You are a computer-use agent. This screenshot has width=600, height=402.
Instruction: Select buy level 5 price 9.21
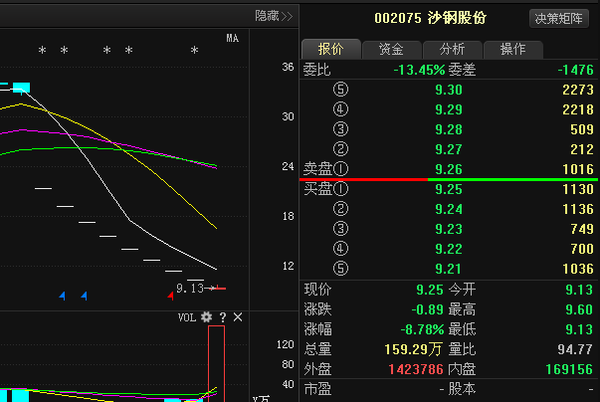[x=449, y=269]
